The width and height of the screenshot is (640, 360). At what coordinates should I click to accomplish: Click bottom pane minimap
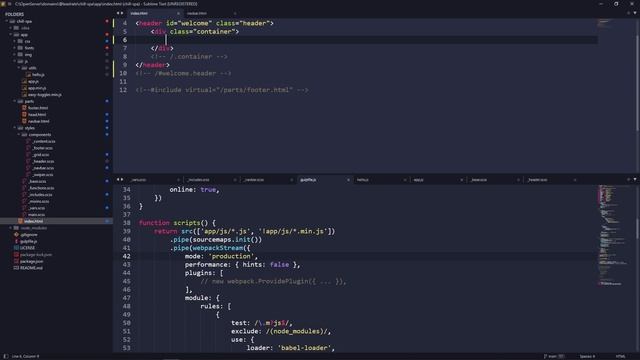615,236
